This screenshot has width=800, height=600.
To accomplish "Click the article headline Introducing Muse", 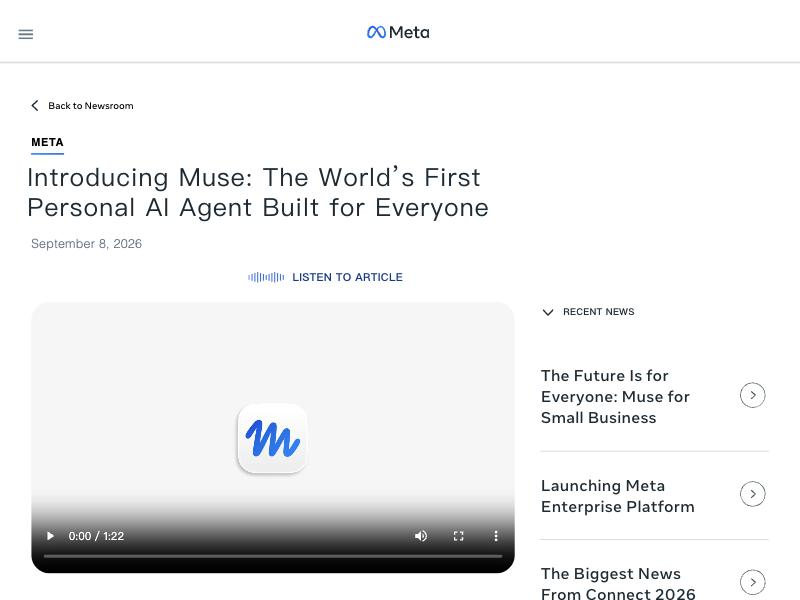I will (x=258, y=192).
